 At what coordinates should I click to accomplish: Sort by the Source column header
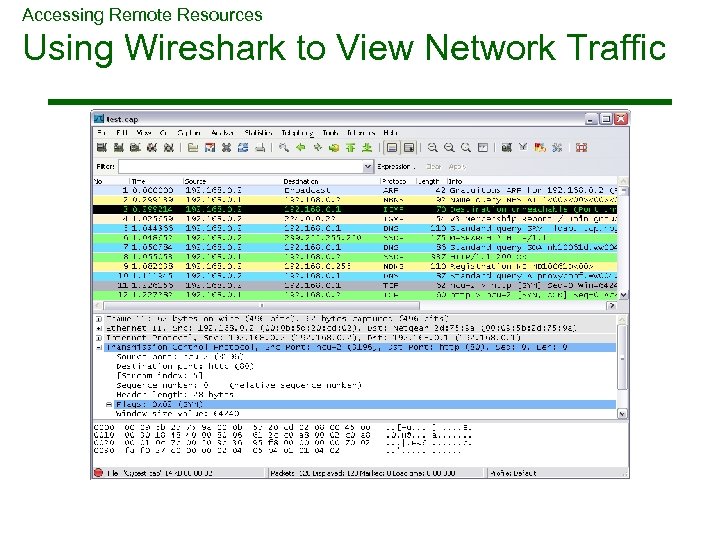click(x=233, y=181)
